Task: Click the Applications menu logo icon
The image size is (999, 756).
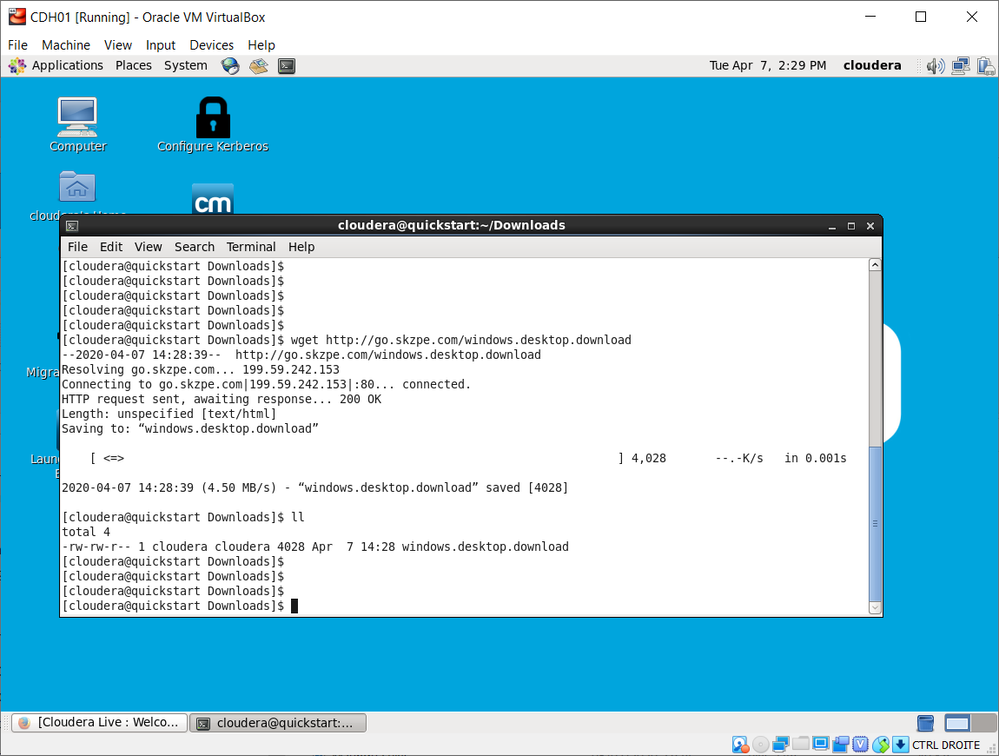Action: pyautogui.click(x=17, y=66)
